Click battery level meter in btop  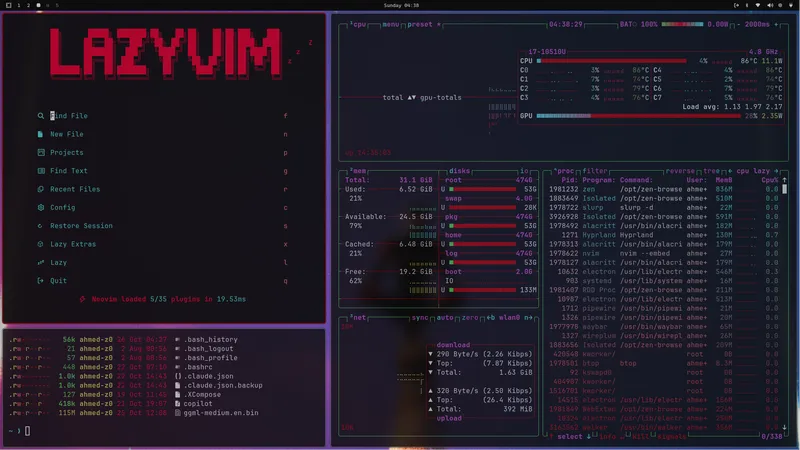pos(682,24)
